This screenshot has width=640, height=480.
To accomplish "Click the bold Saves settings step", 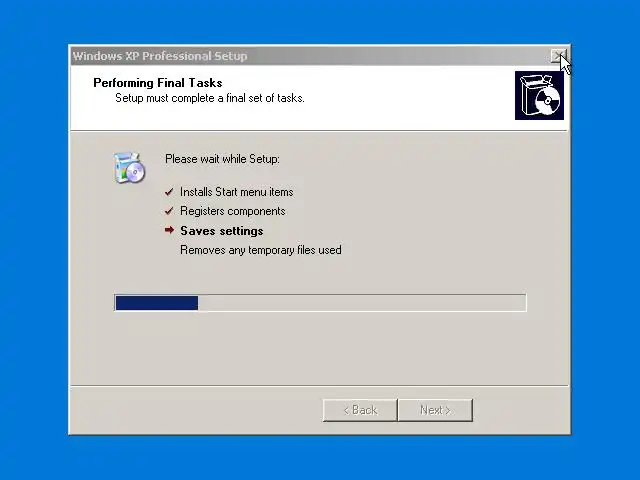I will pos(222,231).
